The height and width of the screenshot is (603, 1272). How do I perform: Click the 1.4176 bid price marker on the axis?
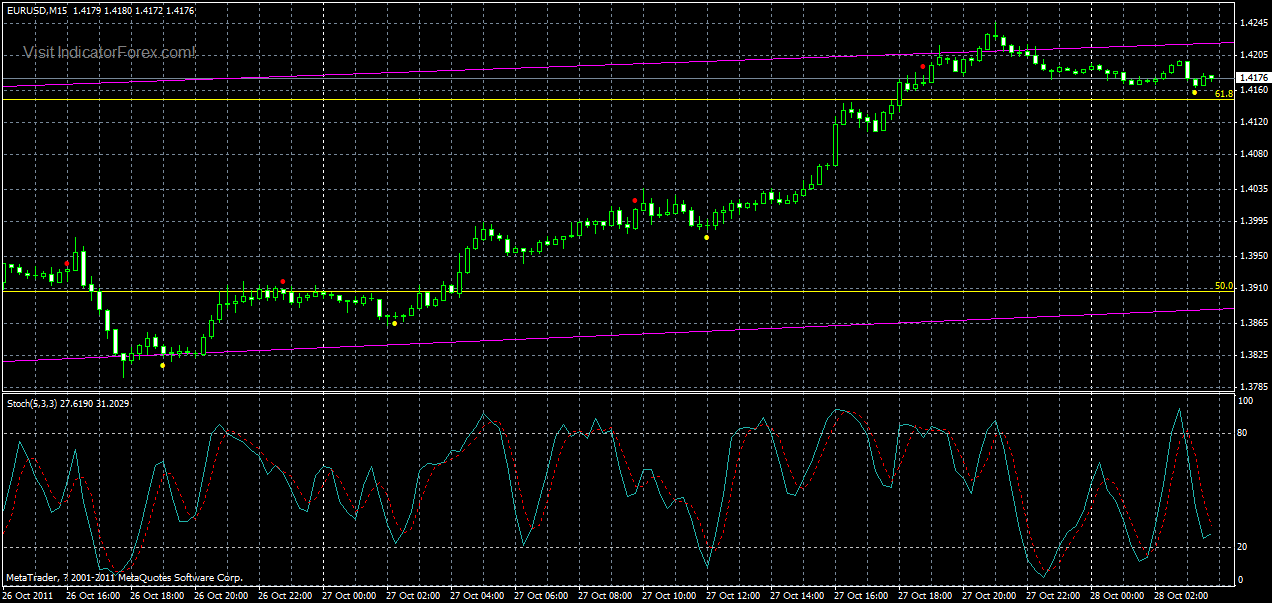coord(1252,77)
